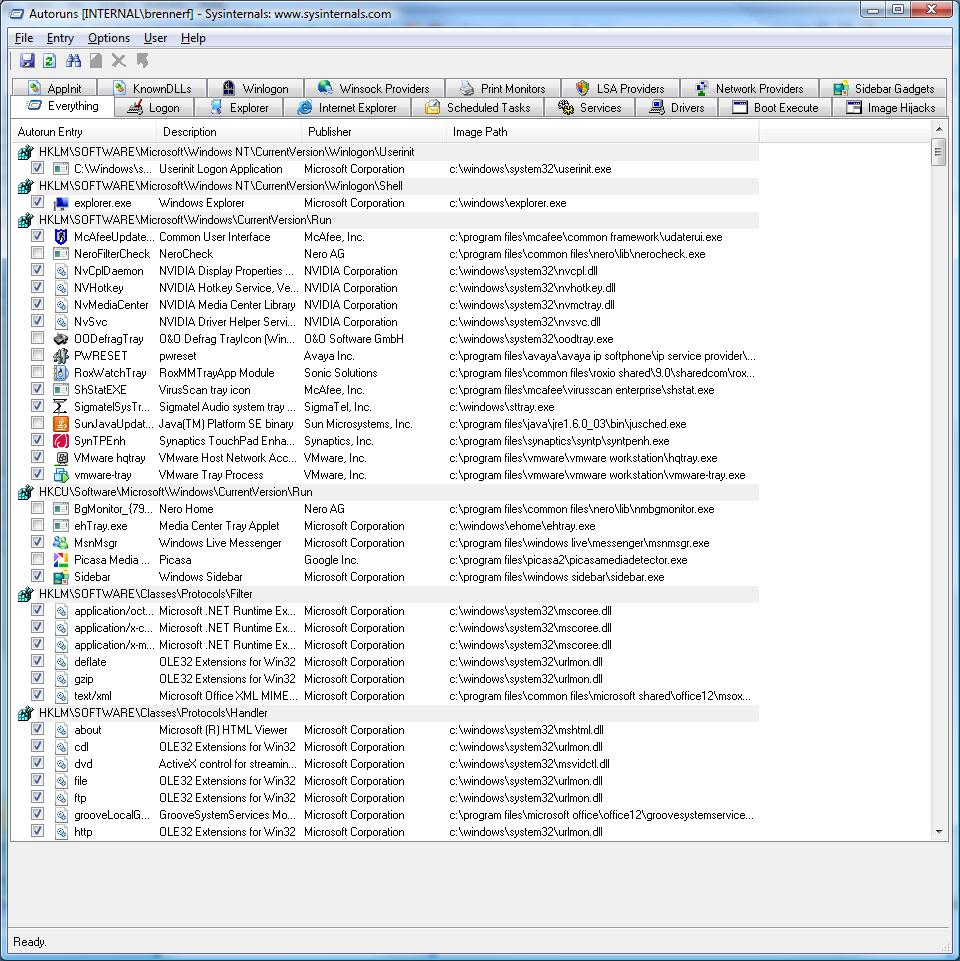Switch to the Services tab
This screenshot has height=961, width=960.
click(x=590, y=108)
